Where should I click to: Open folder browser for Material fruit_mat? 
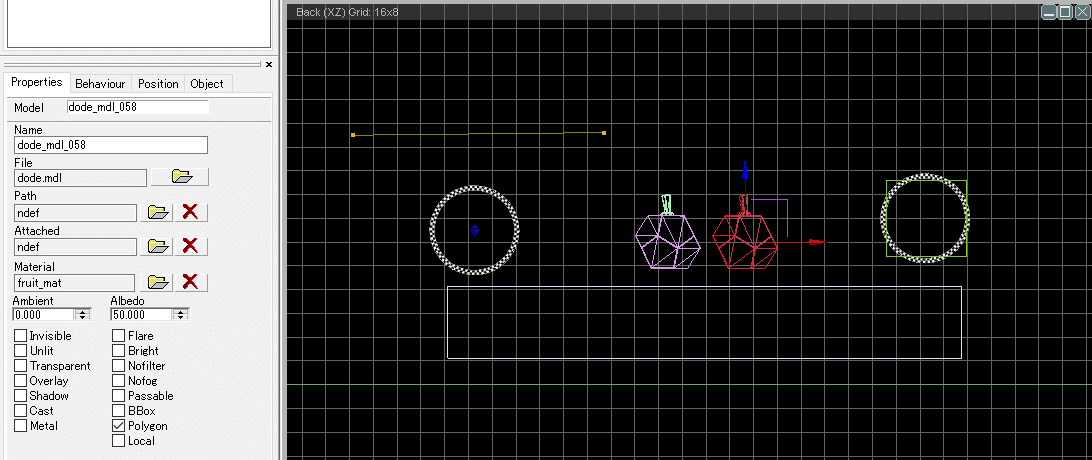pyautogui.click(x=156, y=282)
